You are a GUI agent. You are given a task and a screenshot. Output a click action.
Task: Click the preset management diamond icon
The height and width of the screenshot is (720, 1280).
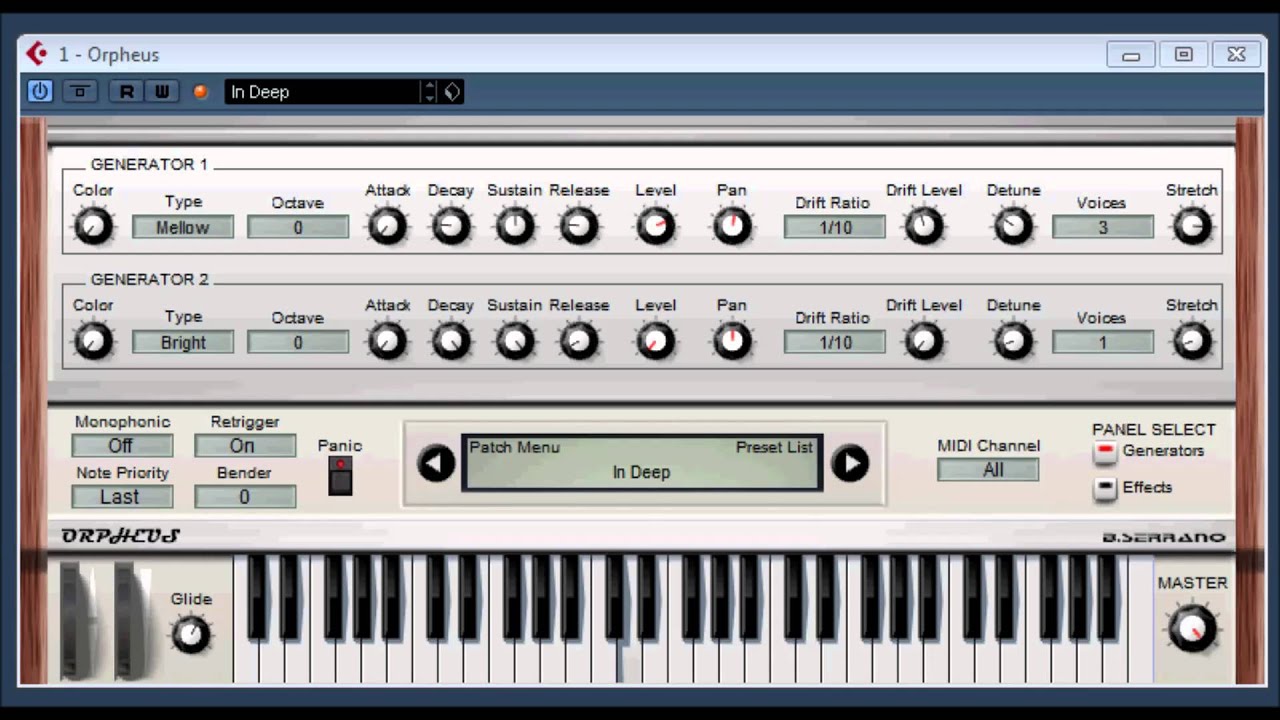pos(452,91)
